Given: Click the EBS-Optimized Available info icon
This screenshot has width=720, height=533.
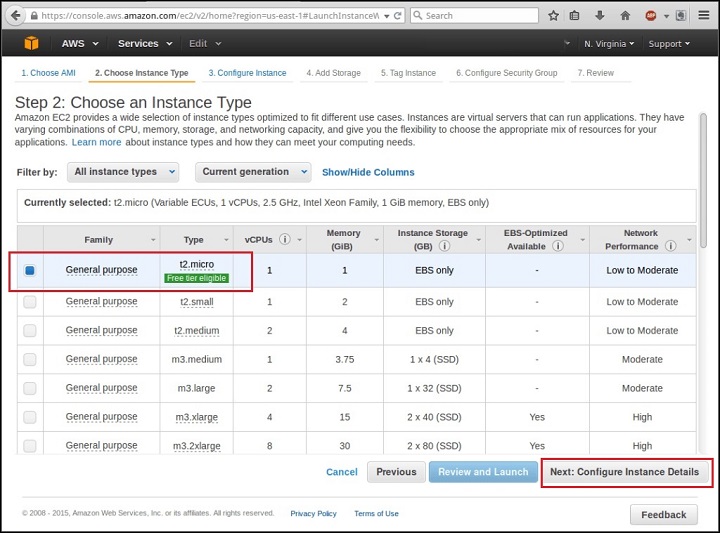Looking at the screenshot, I should pos(557,246).
